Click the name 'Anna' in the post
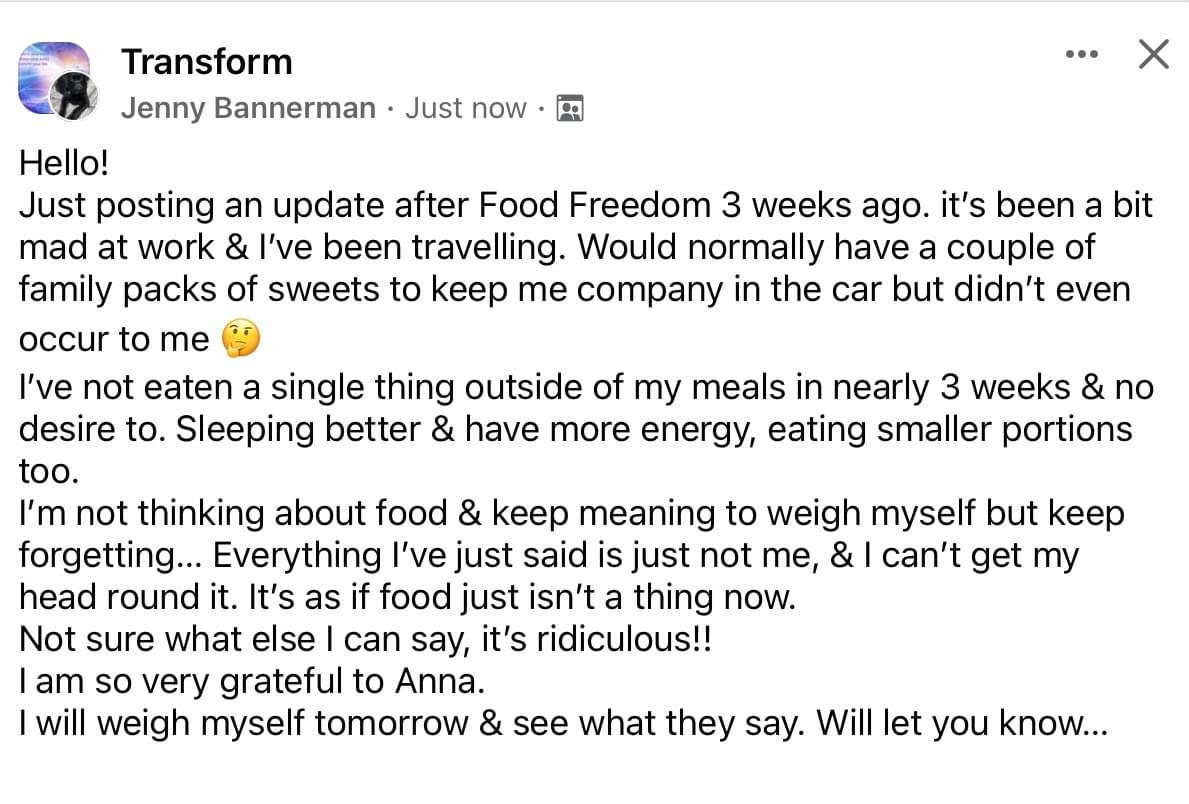This screenshot has width=1189, height=804. point(439,680)
